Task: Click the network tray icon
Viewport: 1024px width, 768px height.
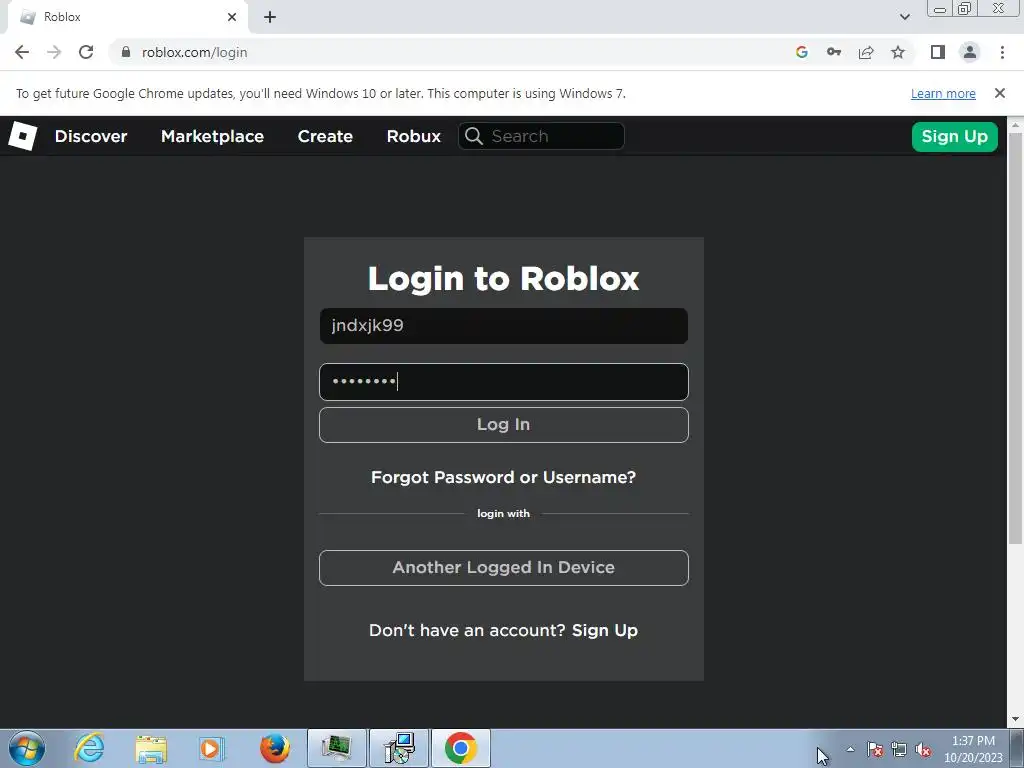Action: pyautogui.click(x=899, y=749)
